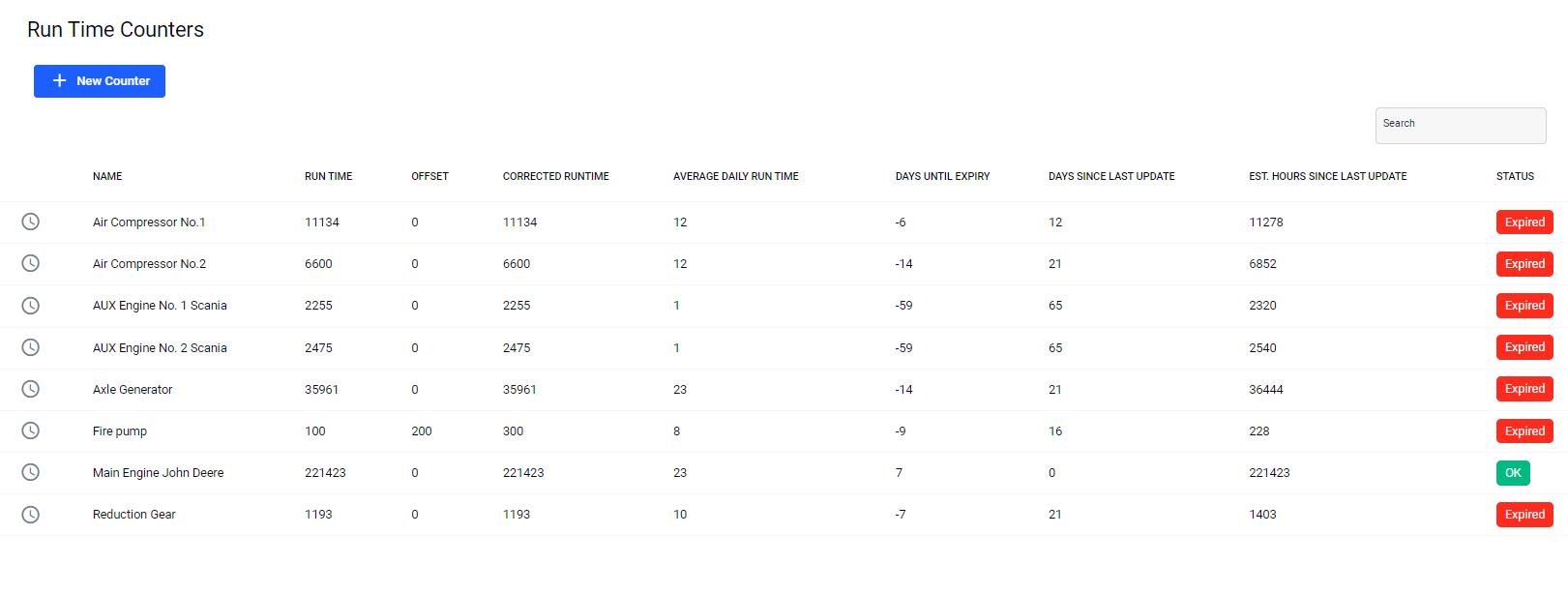Click the Expired badge for Air Compressor No.1
The height and width of the screenshot is (594, 1568).
click(1524, 223)
